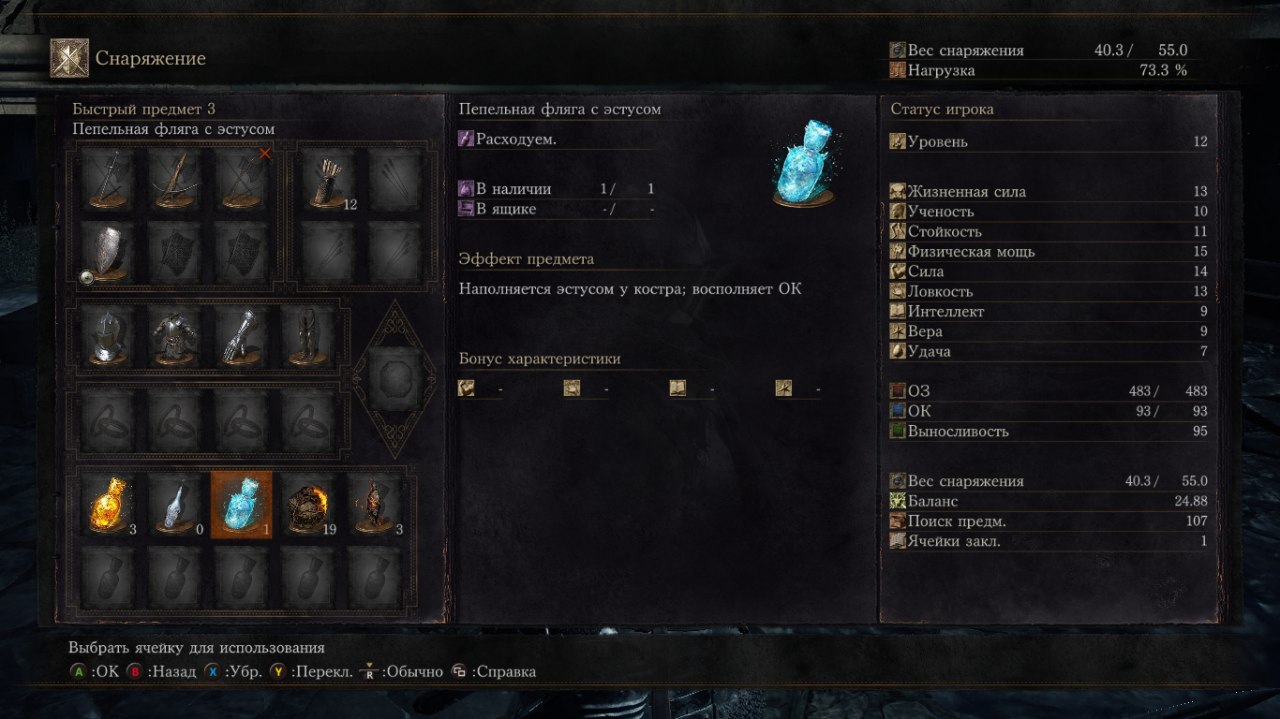
Task: Select the bow weapon slot
Action: [174, 181]
